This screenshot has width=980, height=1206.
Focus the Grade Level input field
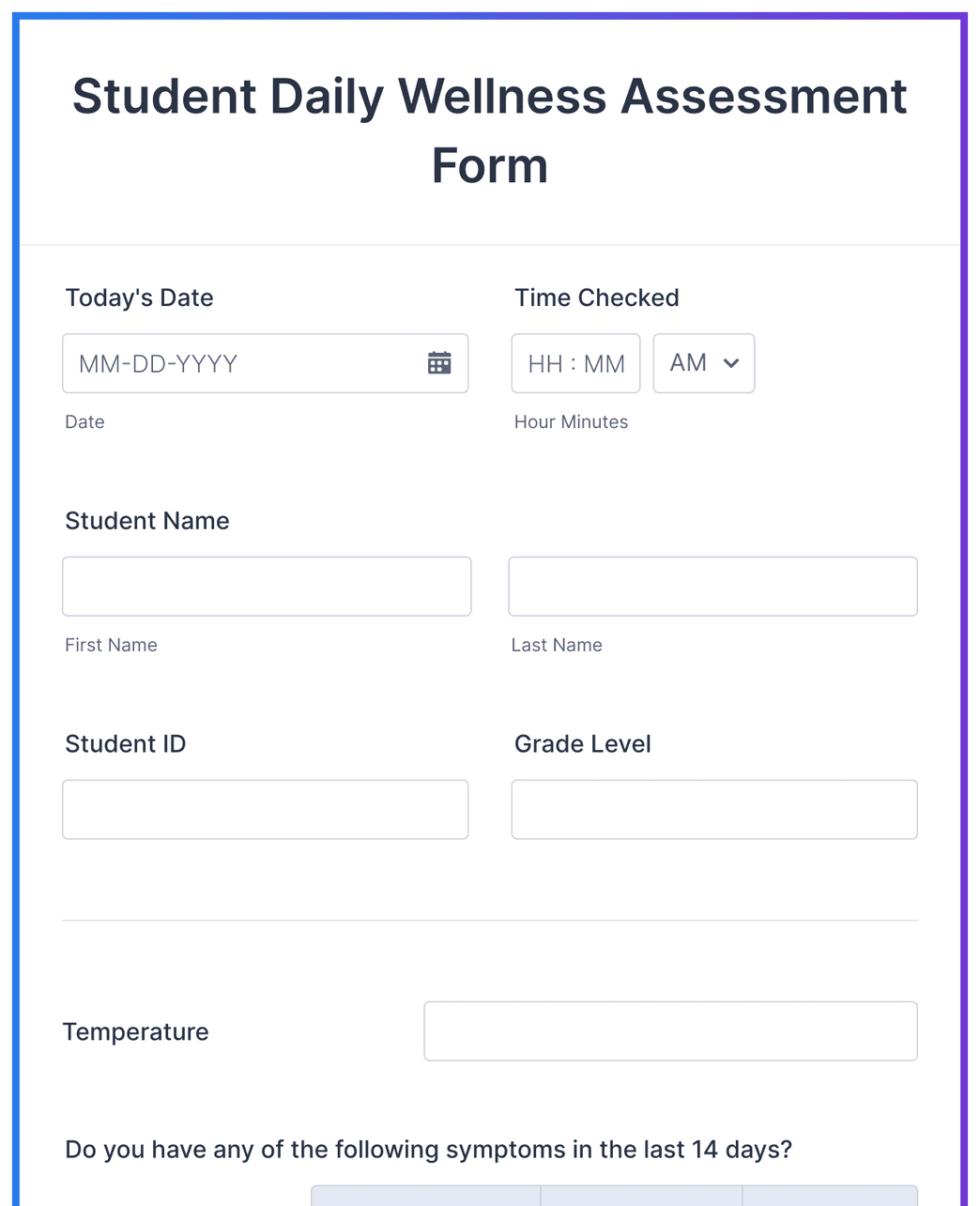click(x=713, y=809)
